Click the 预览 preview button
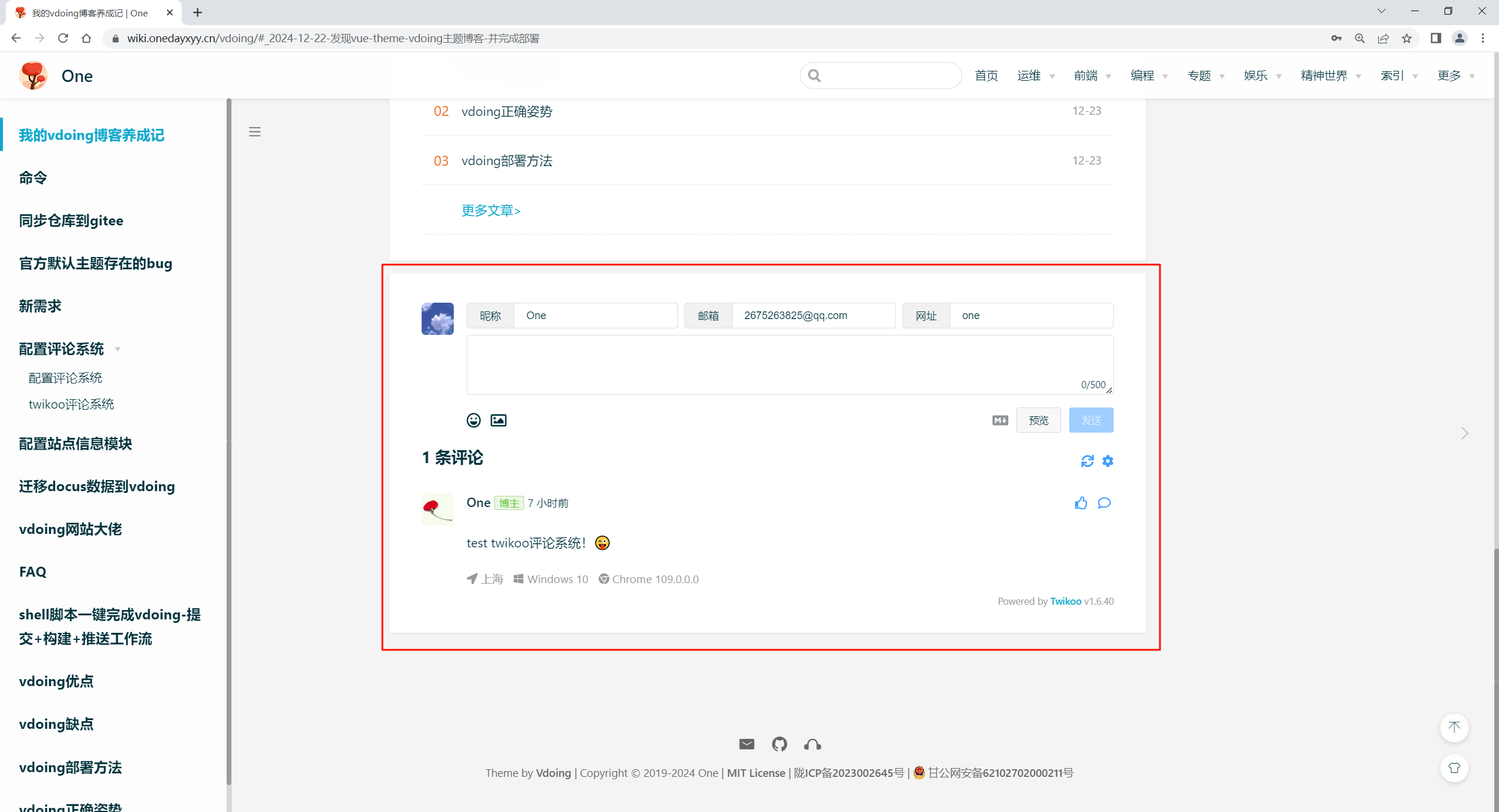The width and height of the screenshot is (1499, 812). [x=1038, y=420]
